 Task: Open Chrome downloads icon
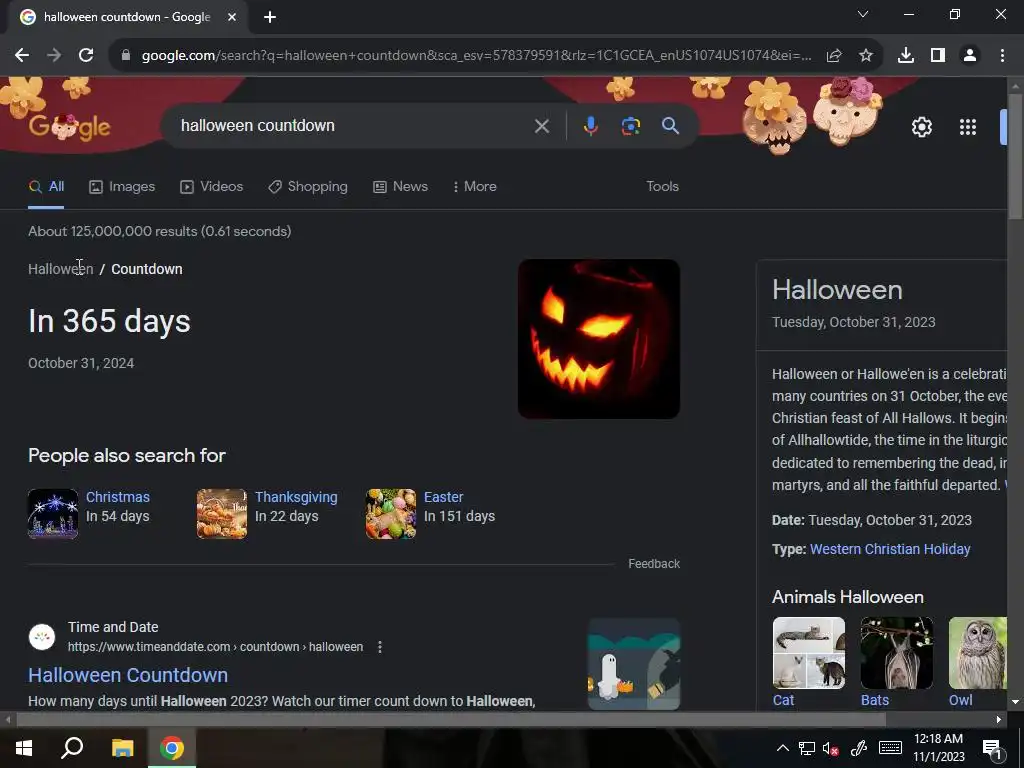coord(905,56)
